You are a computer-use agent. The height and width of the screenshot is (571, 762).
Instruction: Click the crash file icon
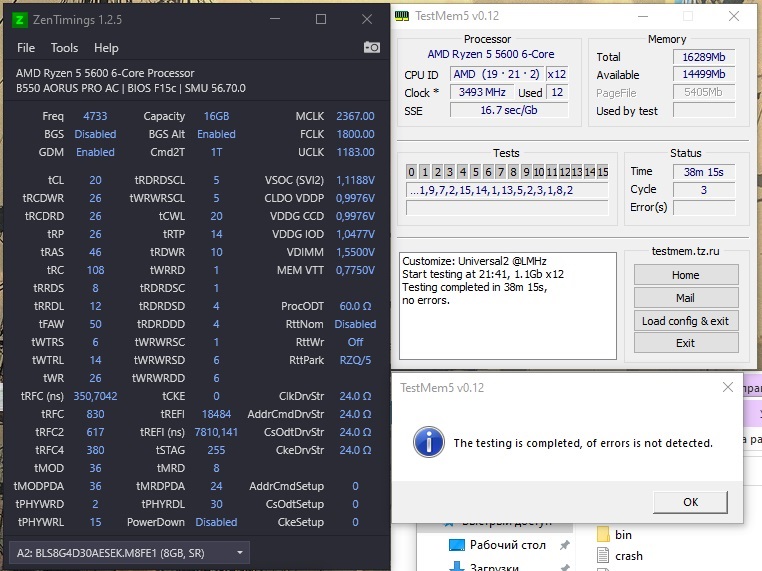[603, 555]
